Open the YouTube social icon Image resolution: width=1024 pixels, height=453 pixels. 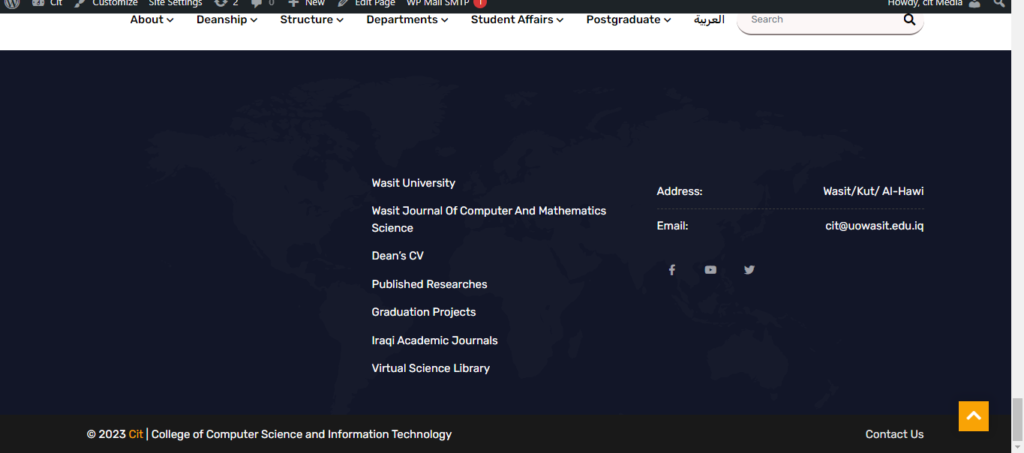(x=710, y=270)
